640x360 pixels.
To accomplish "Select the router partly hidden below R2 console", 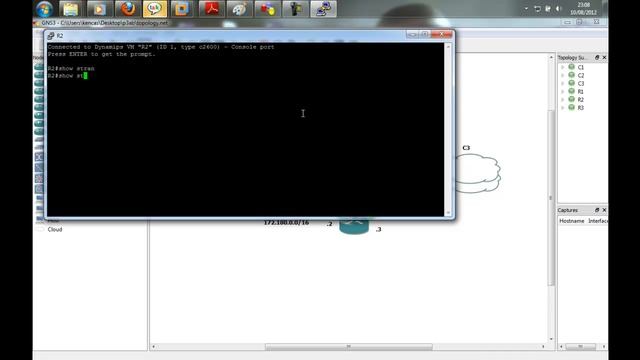I will 354,226.
